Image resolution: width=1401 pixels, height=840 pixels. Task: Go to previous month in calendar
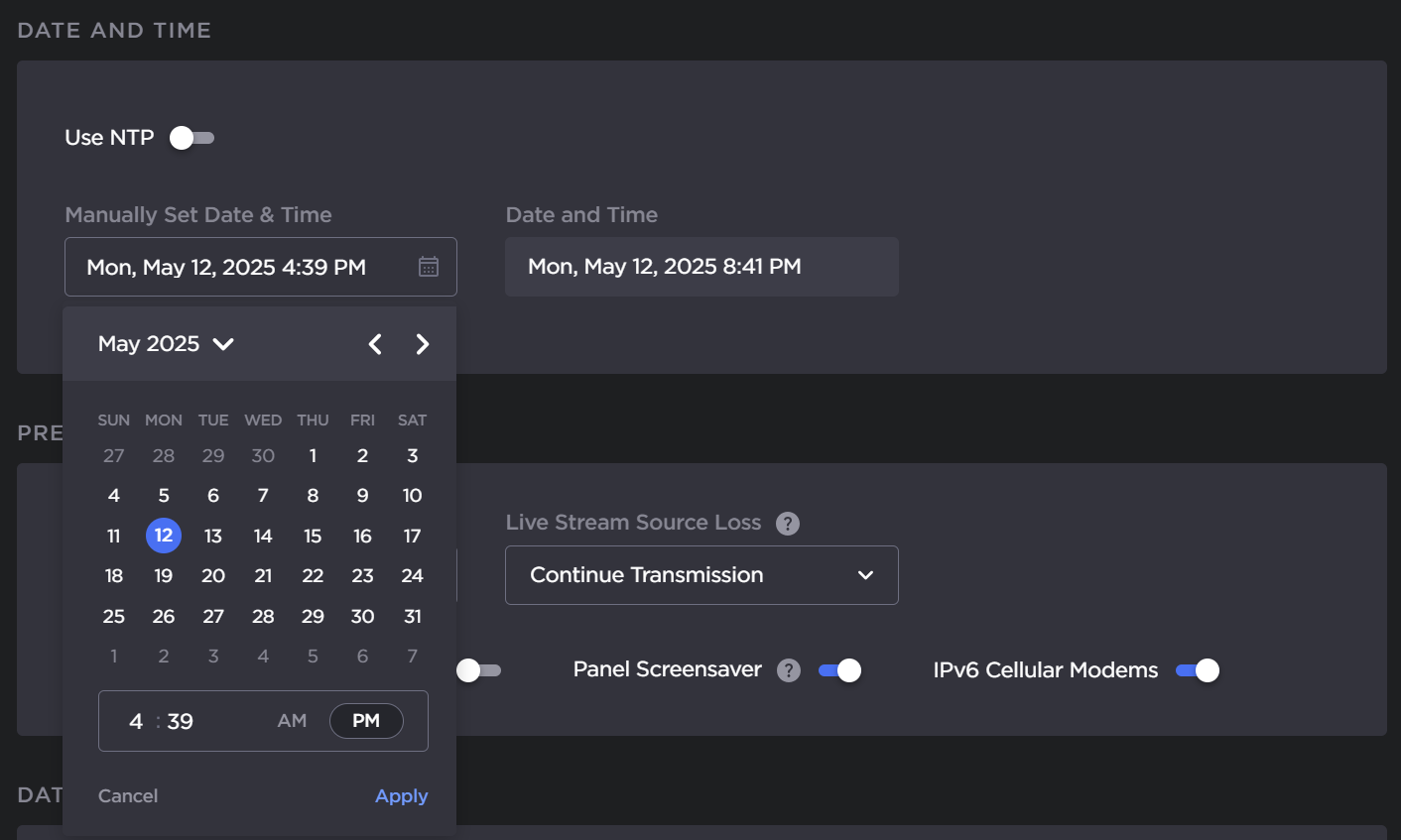tap(375, 344)
